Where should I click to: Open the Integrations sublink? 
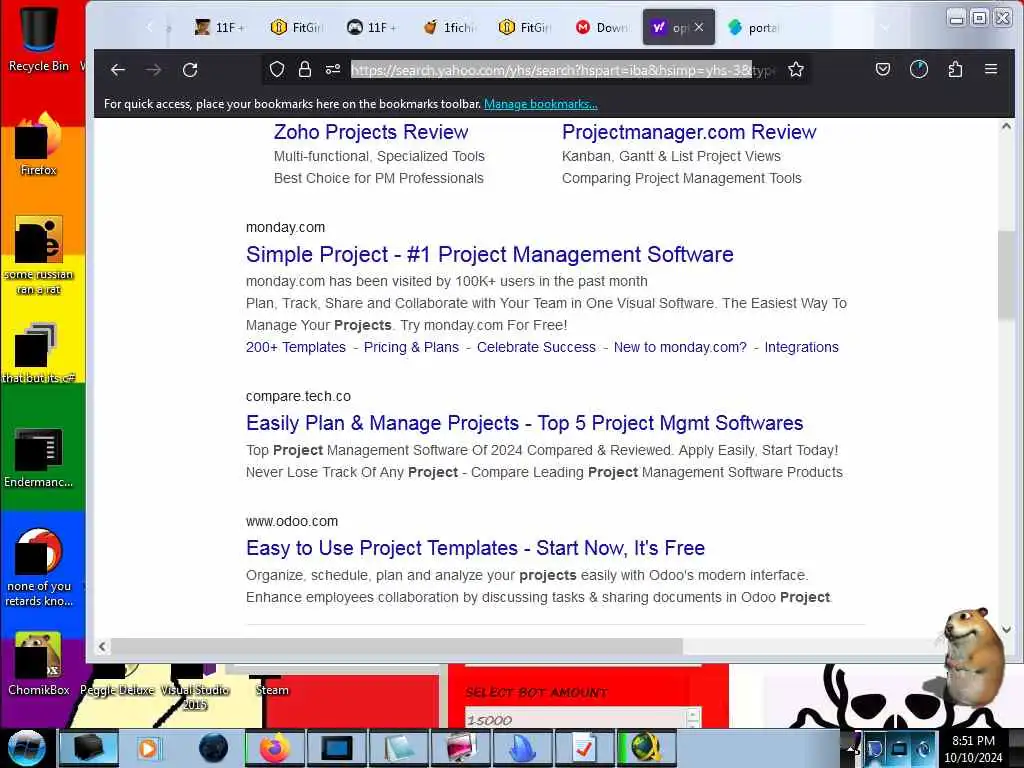[x=801, y=347]
